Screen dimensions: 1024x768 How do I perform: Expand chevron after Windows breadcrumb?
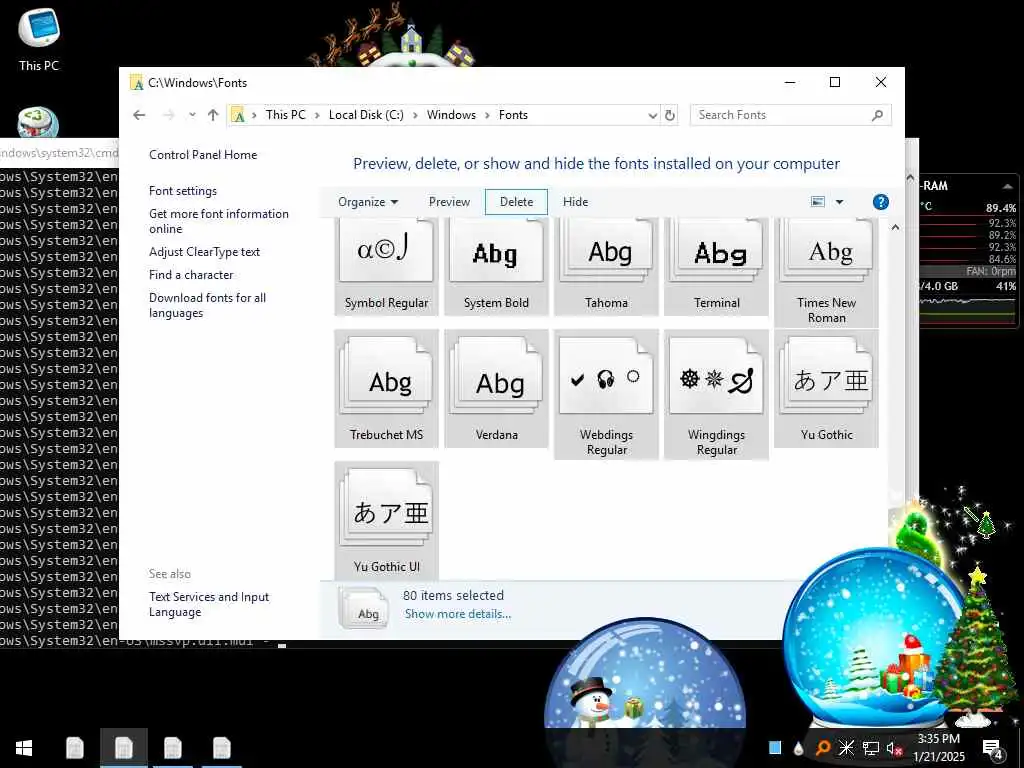click(487, 116)
